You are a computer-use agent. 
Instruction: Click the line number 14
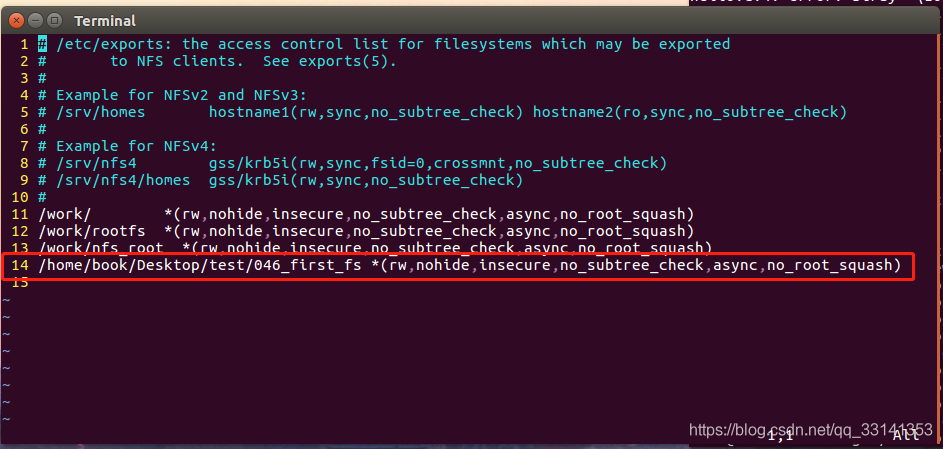[20, 265]
